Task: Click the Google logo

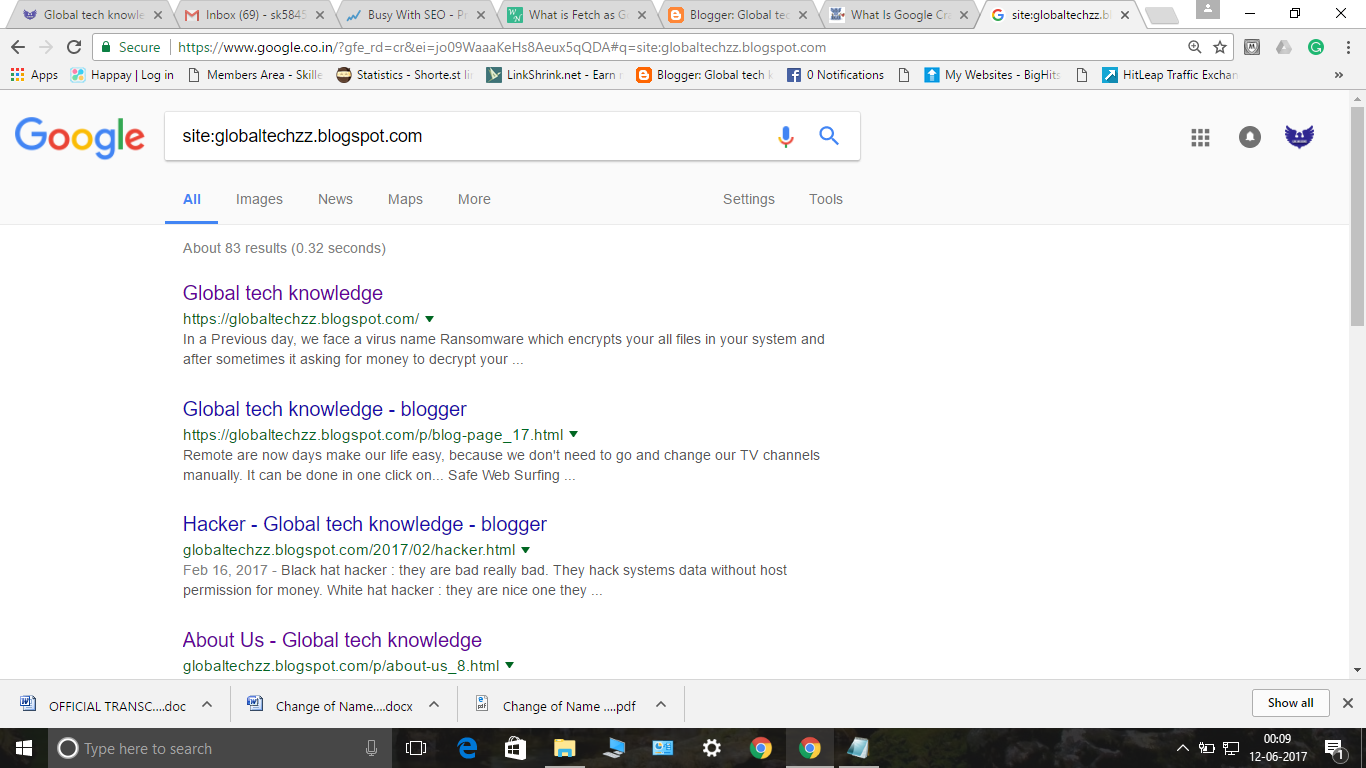Action: (x=80, y=138)
